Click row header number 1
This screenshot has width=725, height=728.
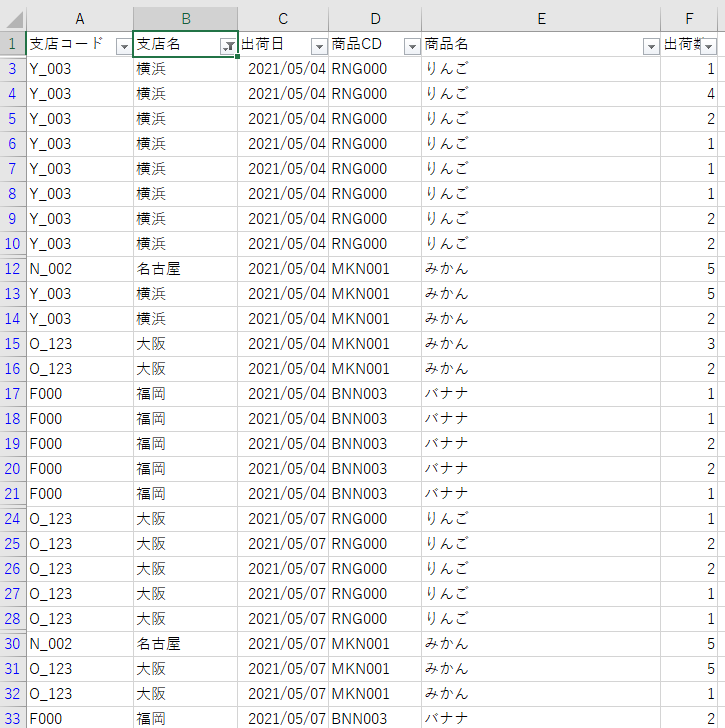coord(13,44)
